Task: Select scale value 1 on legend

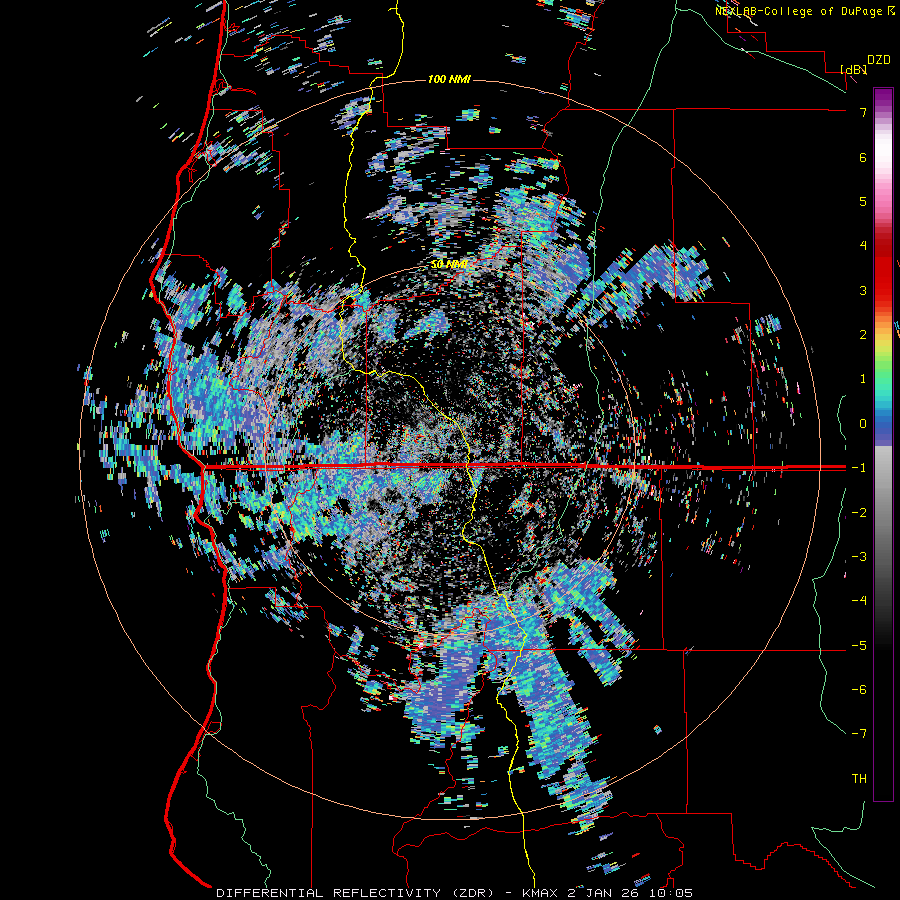Action: [863, 379]
